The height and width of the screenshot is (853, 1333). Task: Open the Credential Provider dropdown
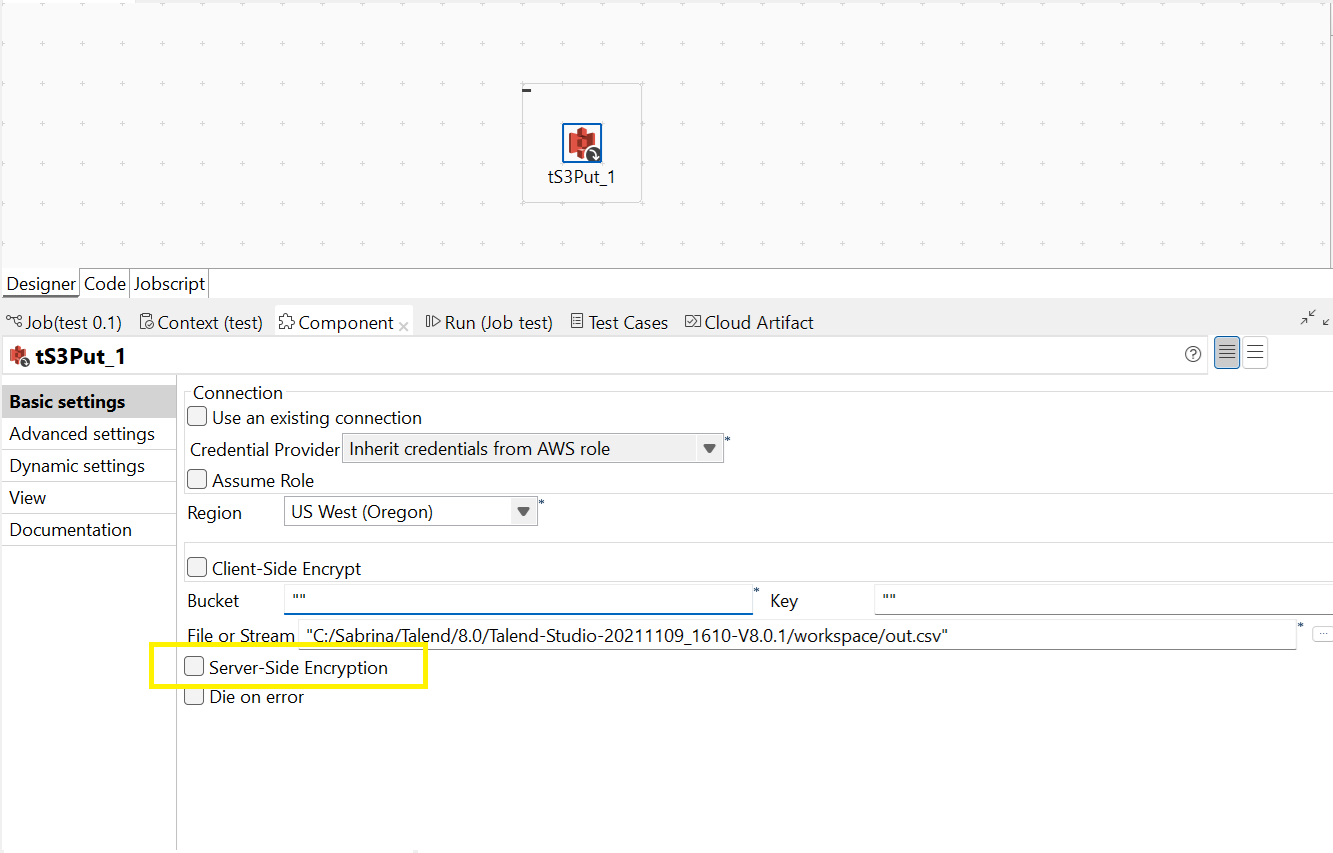(710, 448)
